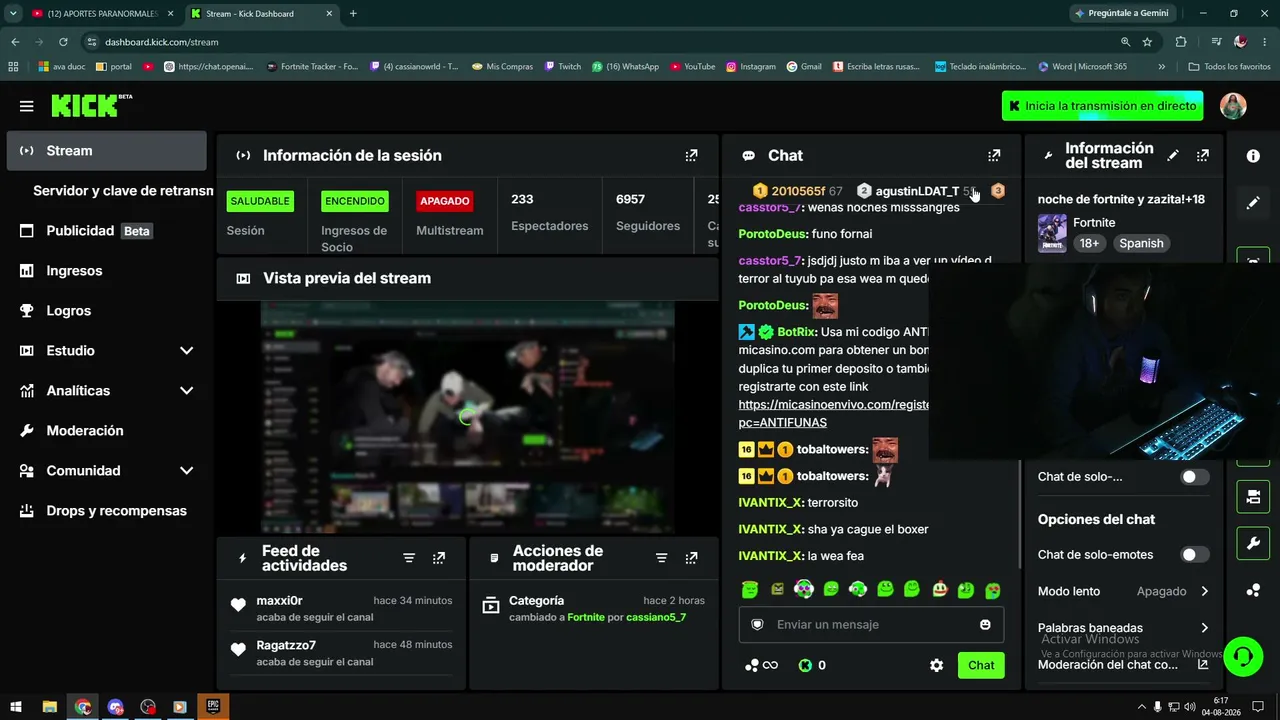Open the green headset support button
The image size is (1280, 720).
[x=1243, y=657]
